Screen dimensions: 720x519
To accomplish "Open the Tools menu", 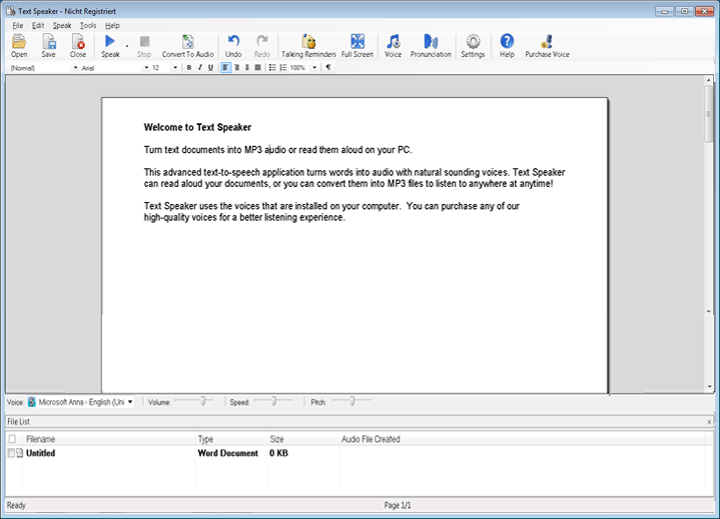I will coord(88,25).
